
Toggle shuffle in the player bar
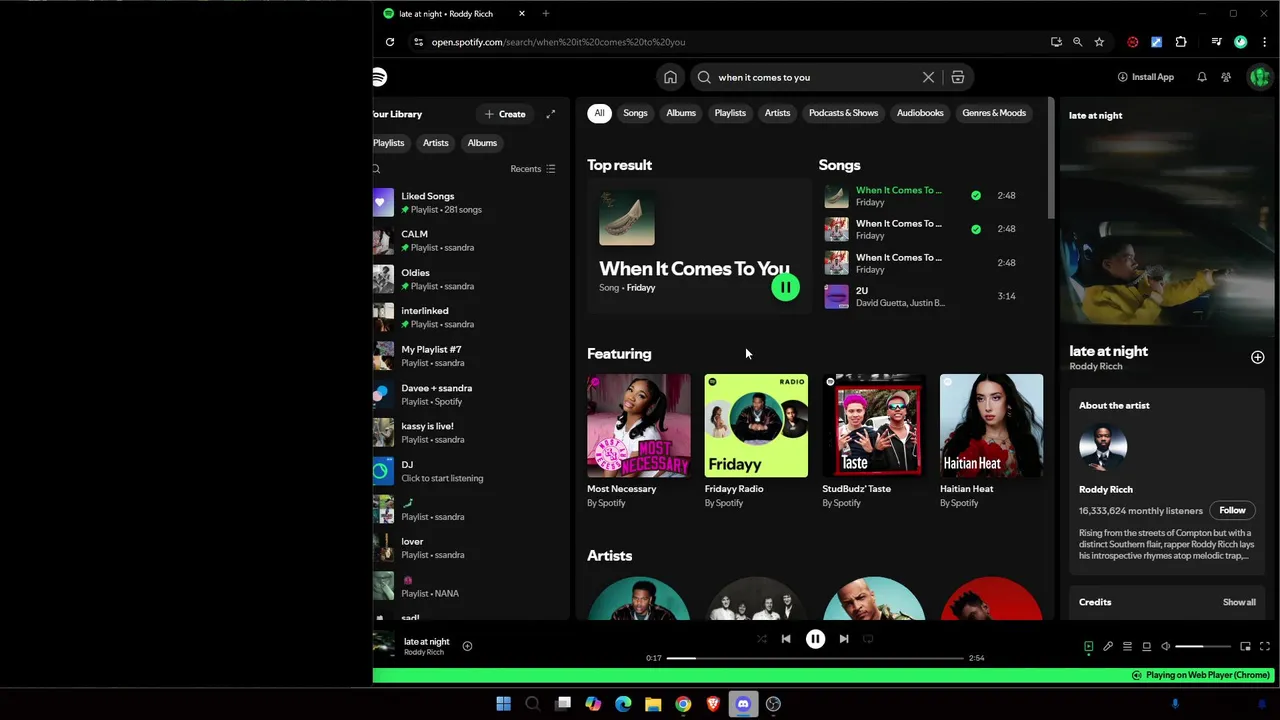[x=761, y=639]
